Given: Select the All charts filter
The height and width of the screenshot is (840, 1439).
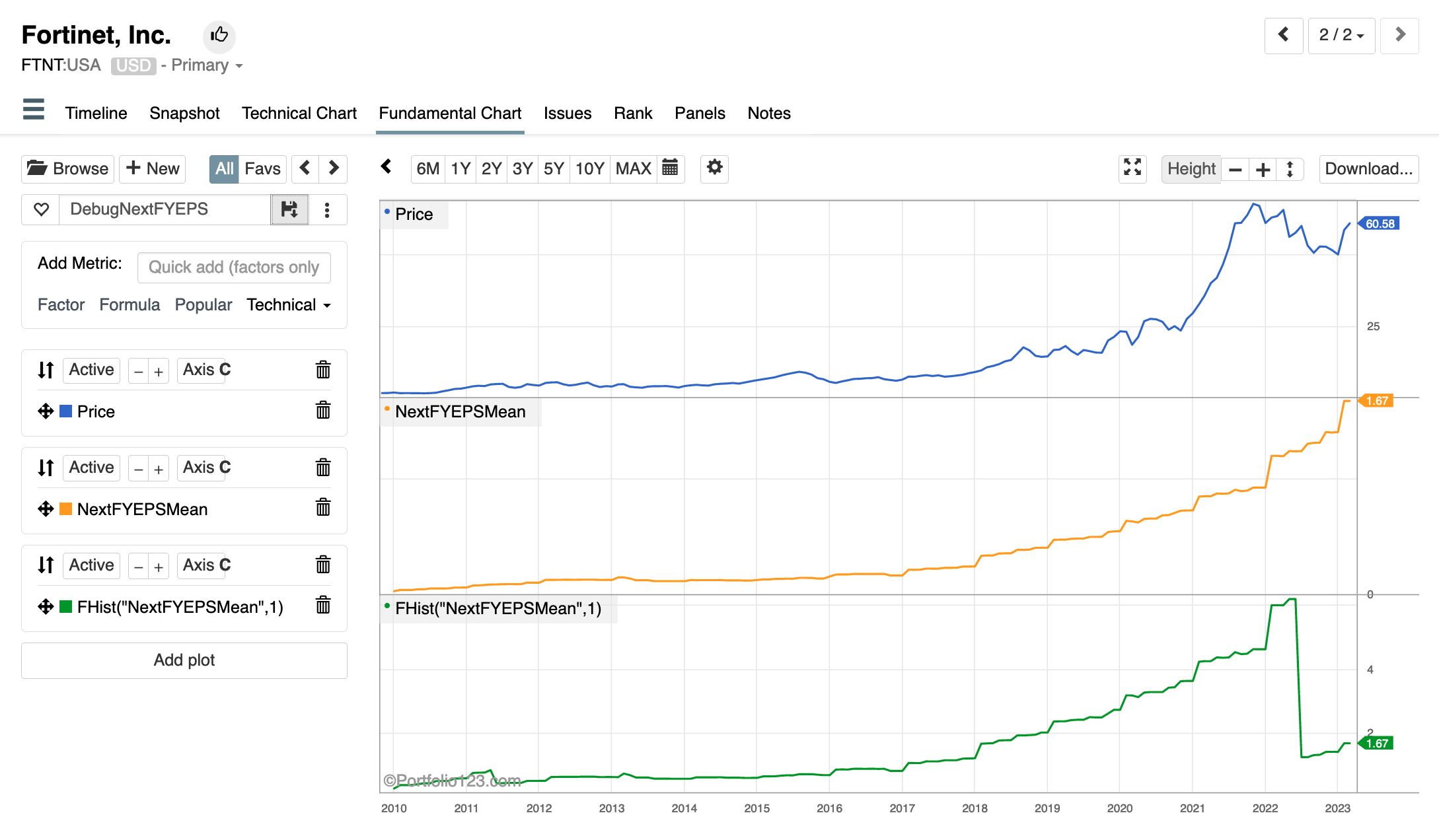Looking at the screenshot, I should [x=224, y=169].
